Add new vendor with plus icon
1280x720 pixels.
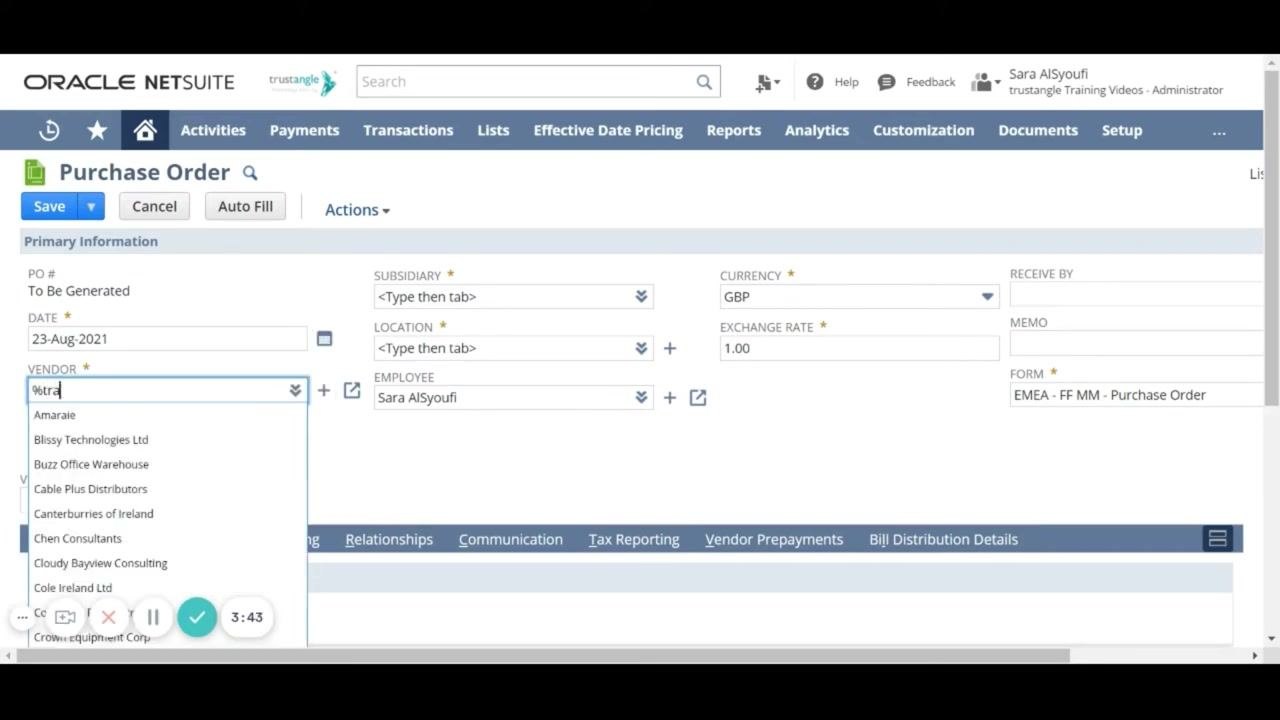[323, 390]
